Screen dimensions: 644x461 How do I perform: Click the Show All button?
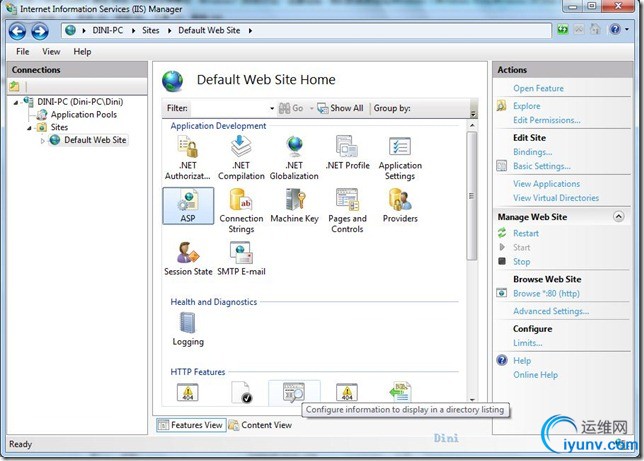click(x=340, y=108)
